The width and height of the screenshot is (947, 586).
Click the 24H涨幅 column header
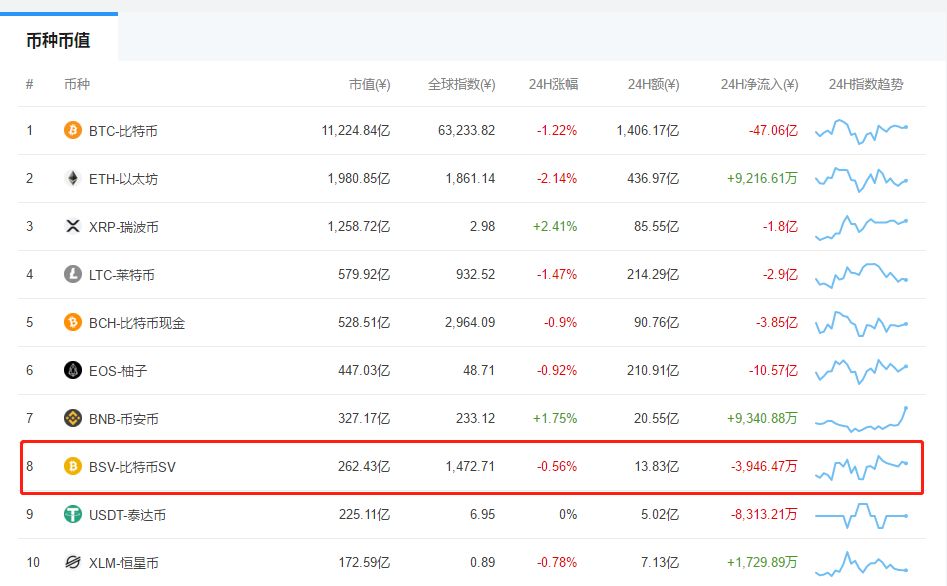553,85
